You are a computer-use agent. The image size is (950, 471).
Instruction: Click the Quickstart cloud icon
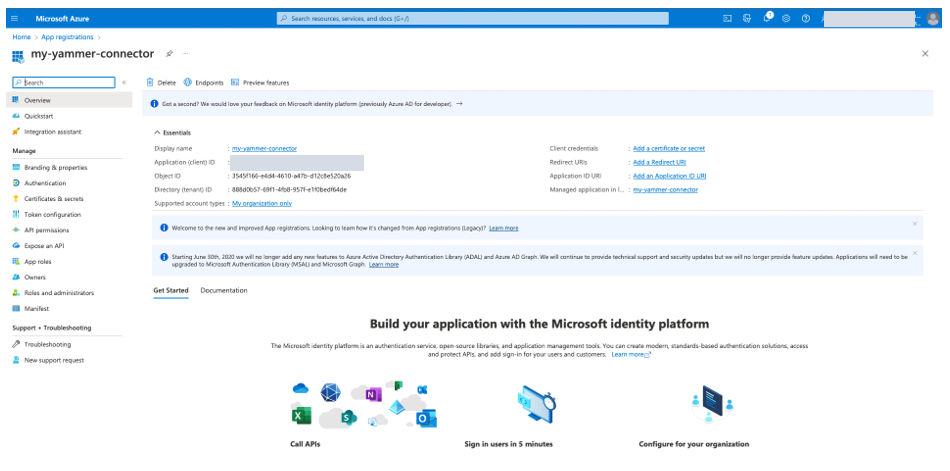[x=16, y=116]
